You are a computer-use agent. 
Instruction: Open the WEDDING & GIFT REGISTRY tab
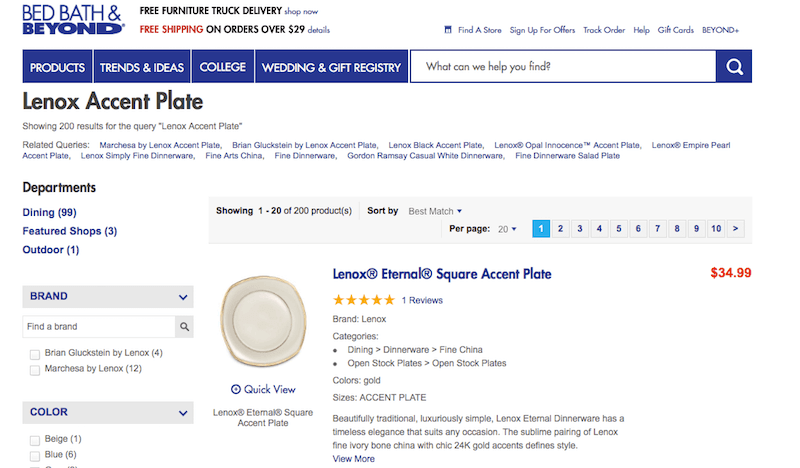pos(332,66)
